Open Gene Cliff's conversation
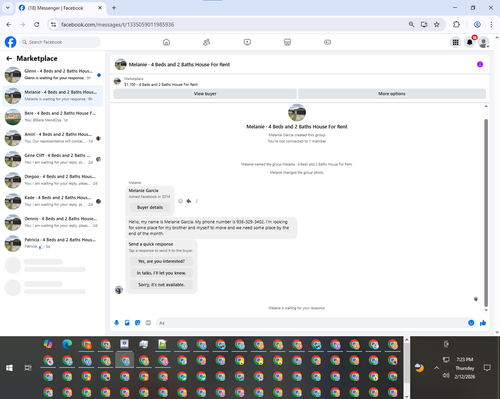The width and height of the screenshot is (500, 399). pyautogui.click(x=53, y=159)
